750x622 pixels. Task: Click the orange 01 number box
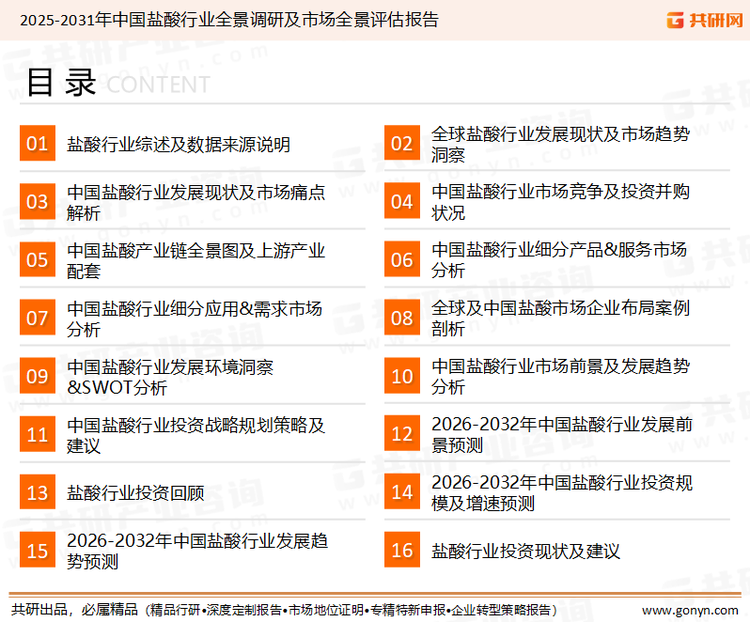(37, 143)
